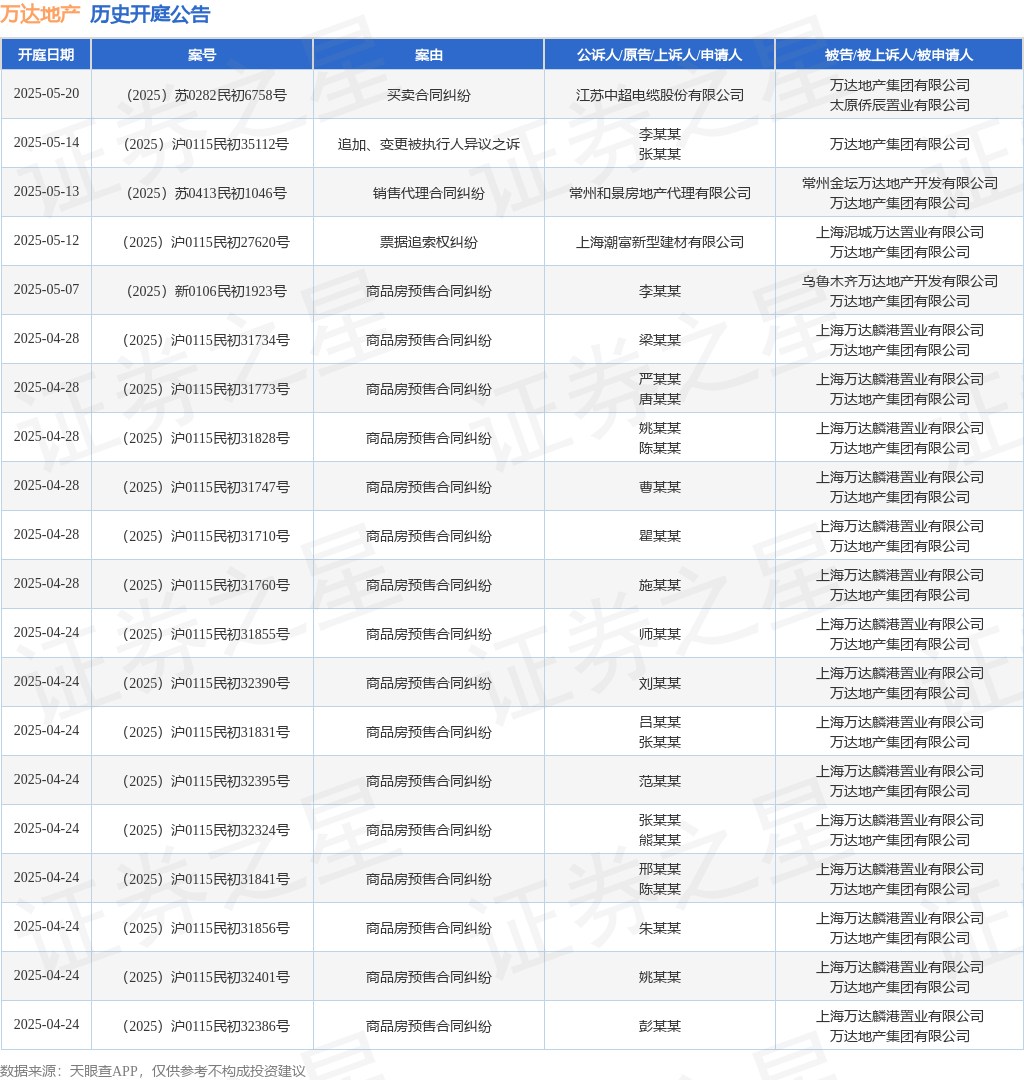Select date cell 2025-05-14
This screenshot has height=1080, width=1024.
(46, 143)
